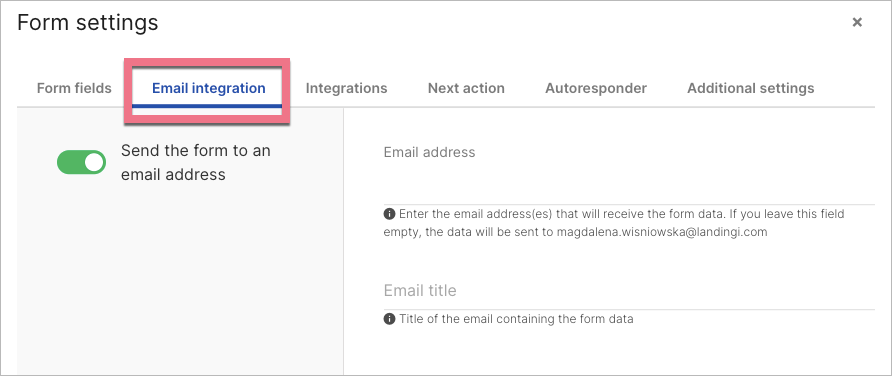Go to the Next action tab
This screenshot has width=892, height=376.
click(466, 89)
